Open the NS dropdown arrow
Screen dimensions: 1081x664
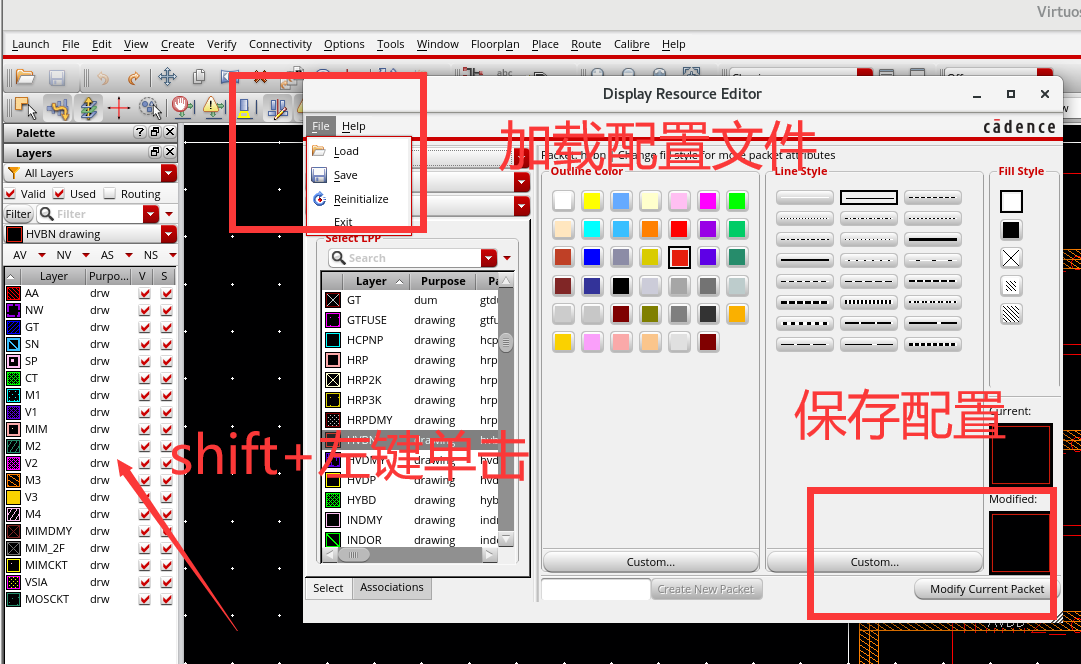click(172, 255)
